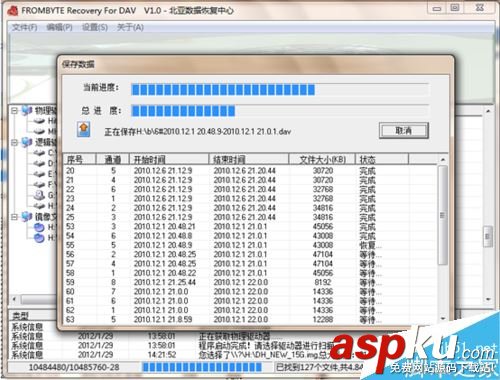Select row with 序号 21

(250, 180)
